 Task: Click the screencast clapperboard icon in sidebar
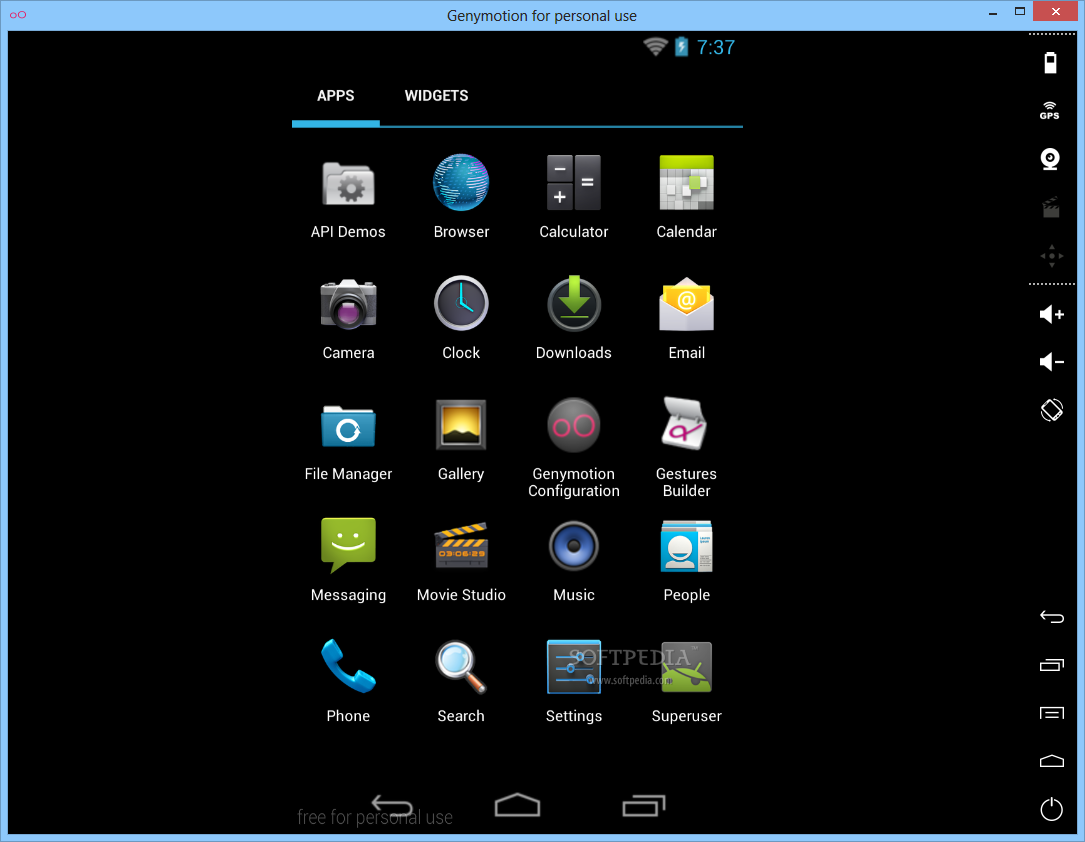pos(1051,208)
